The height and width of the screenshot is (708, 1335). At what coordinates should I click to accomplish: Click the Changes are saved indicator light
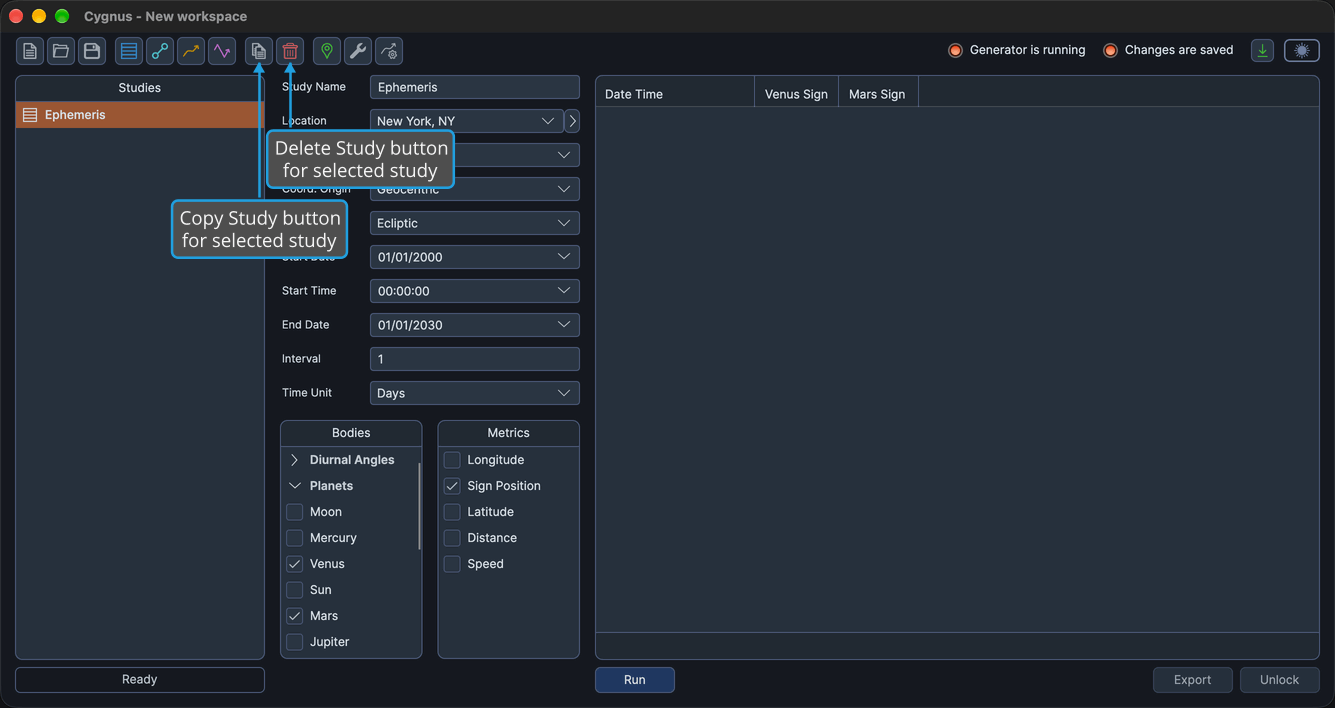1110,50
